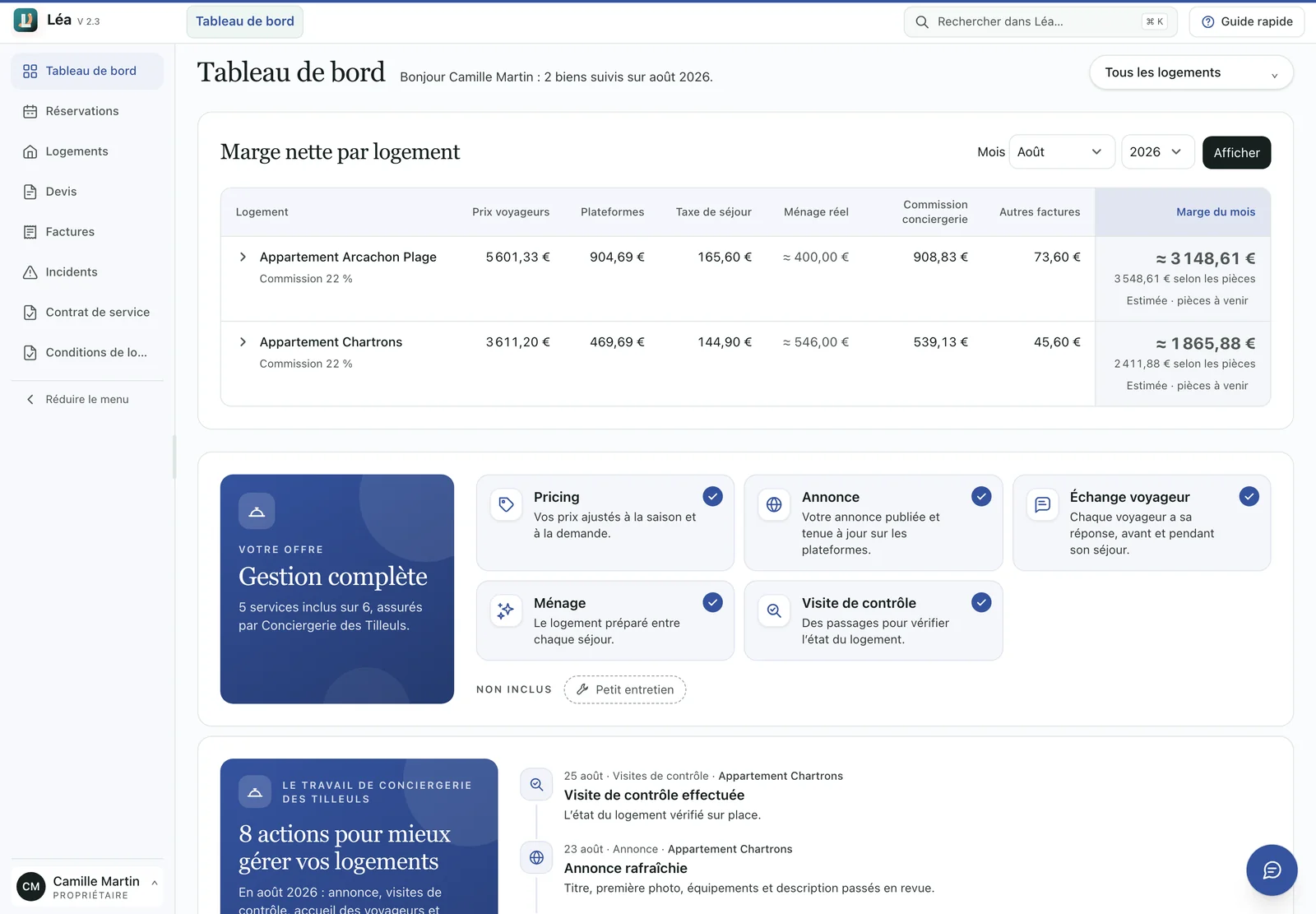Open Logements in the sidebar
The image size is (1316, 914).
pos(87,151)
